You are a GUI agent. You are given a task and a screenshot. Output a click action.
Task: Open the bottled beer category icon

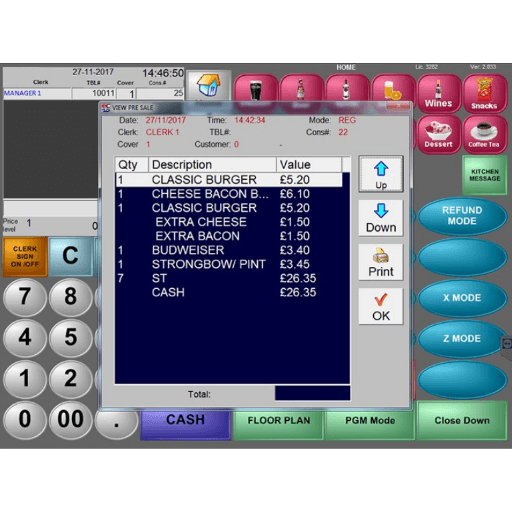(x=301, y=89)
